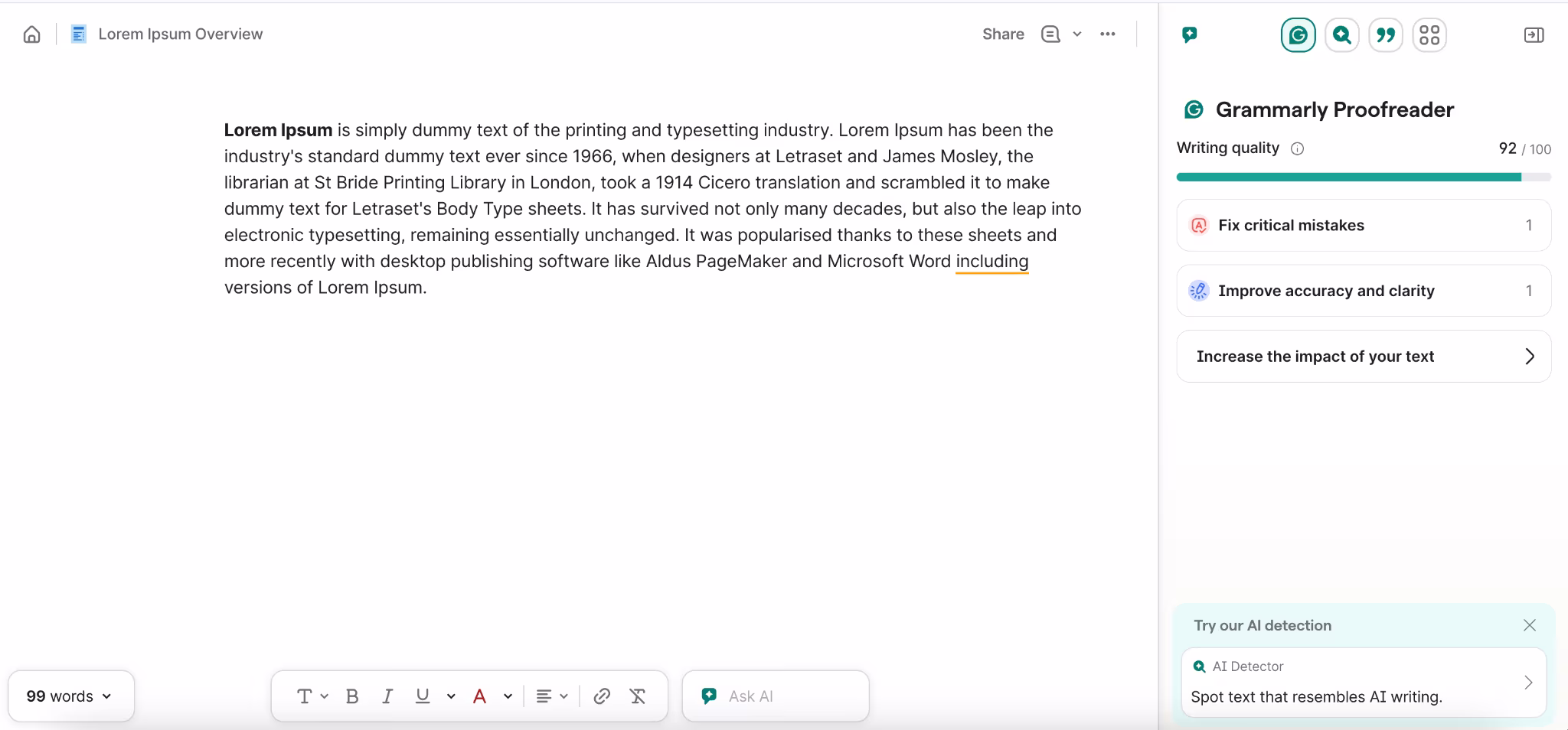Open the comments icon in the header
Screen dimensions: 1568x730
point(1050,34)
